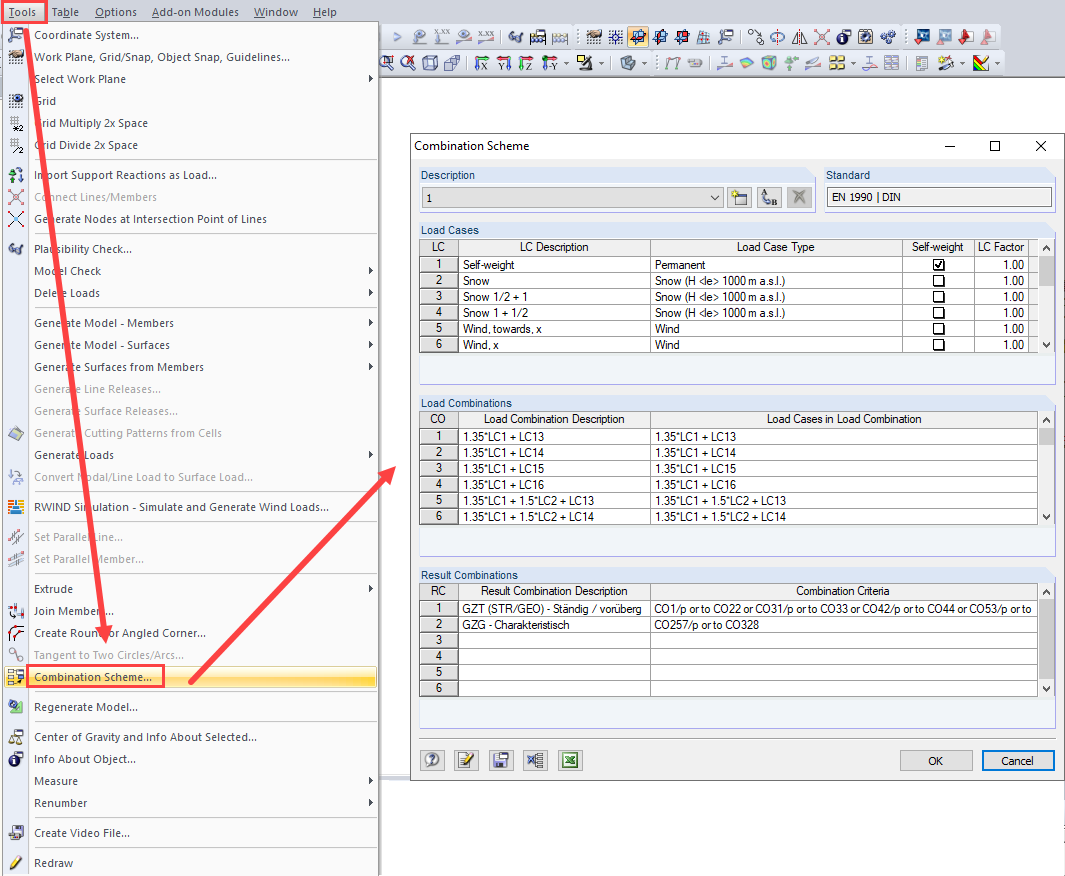Click the binoculars plausibility toolbar icon
Screen dimensions: 1065x876
[516, 37]
